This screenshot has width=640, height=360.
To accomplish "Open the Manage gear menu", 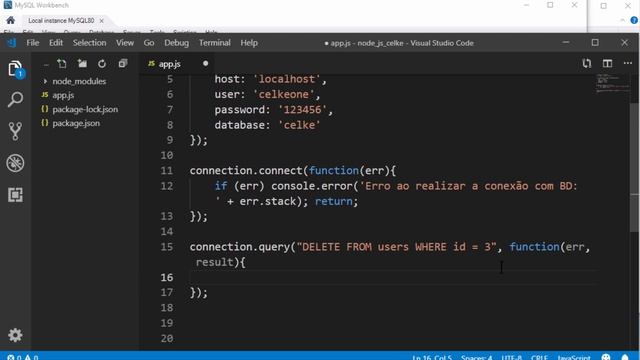I will coord(15,335).
